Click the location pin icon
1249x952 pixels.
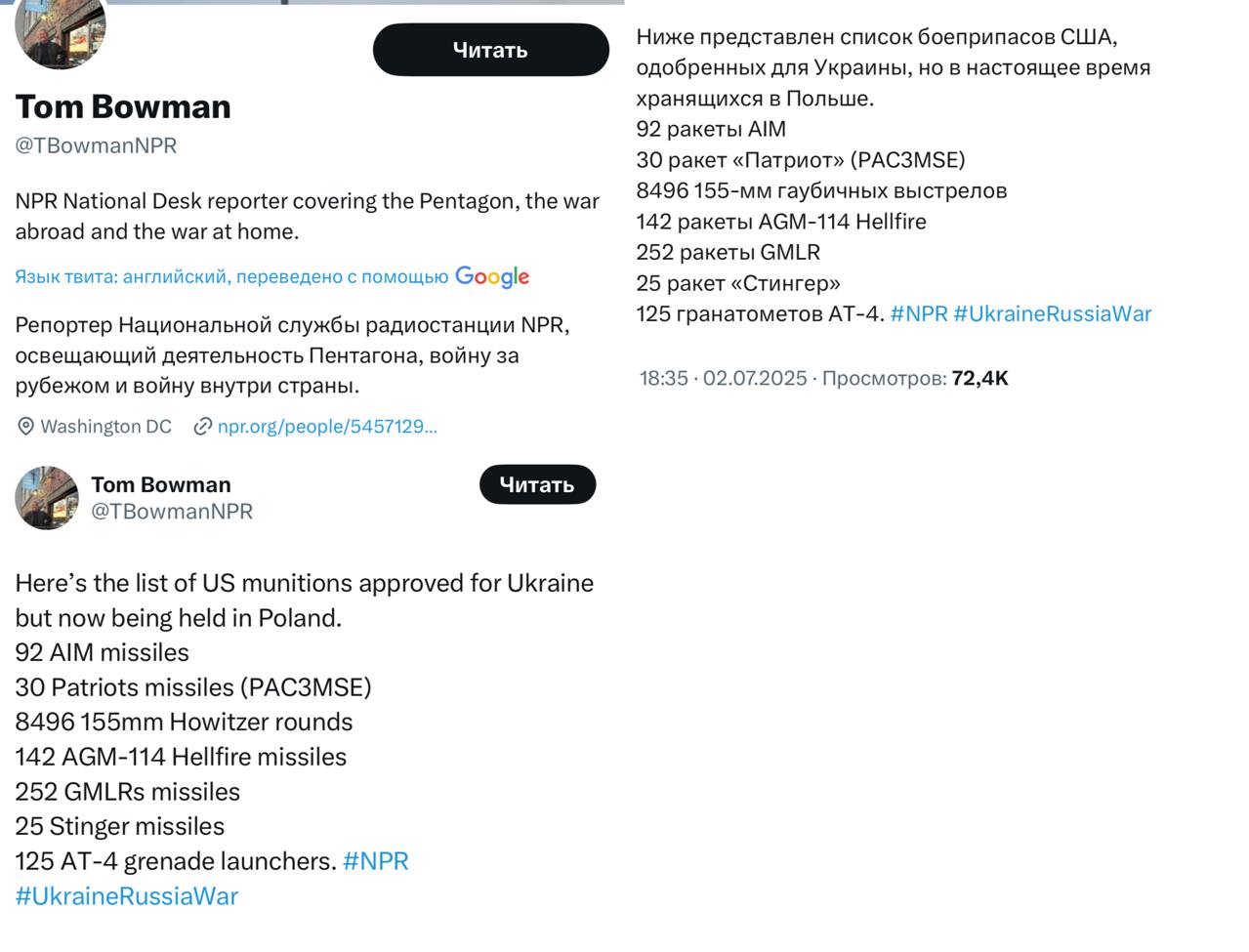(x=25, y=427)
